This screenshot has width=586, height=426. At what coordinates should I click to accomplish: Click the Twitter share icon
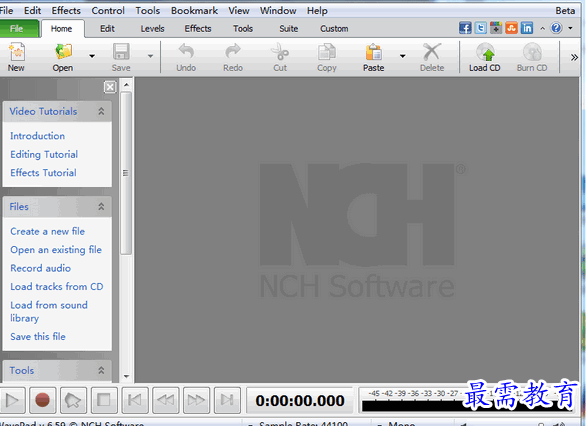click(481, 28)
